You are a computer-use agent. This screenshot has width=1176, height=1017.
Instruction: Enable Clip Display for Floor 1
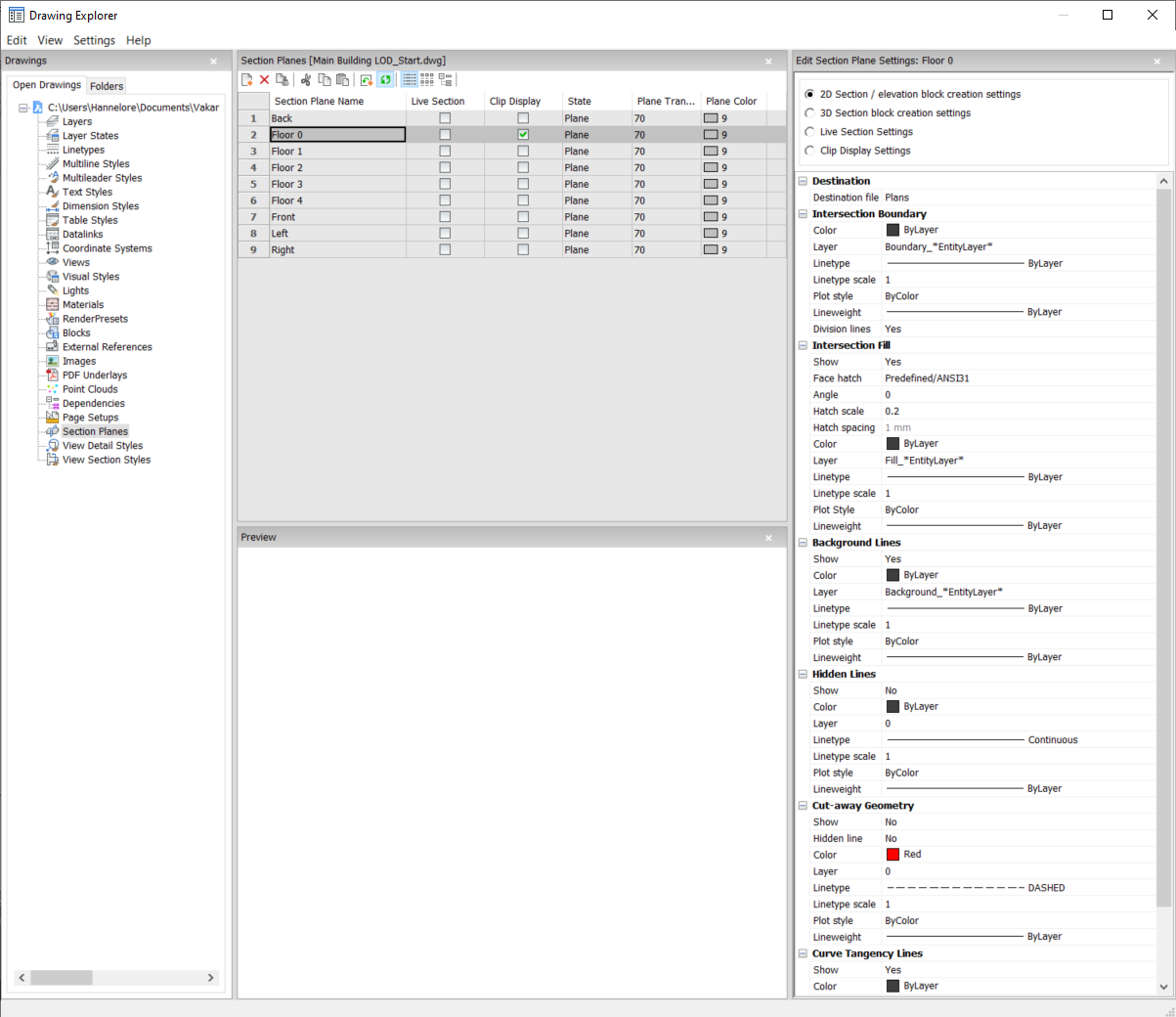[x=523, y=151]
